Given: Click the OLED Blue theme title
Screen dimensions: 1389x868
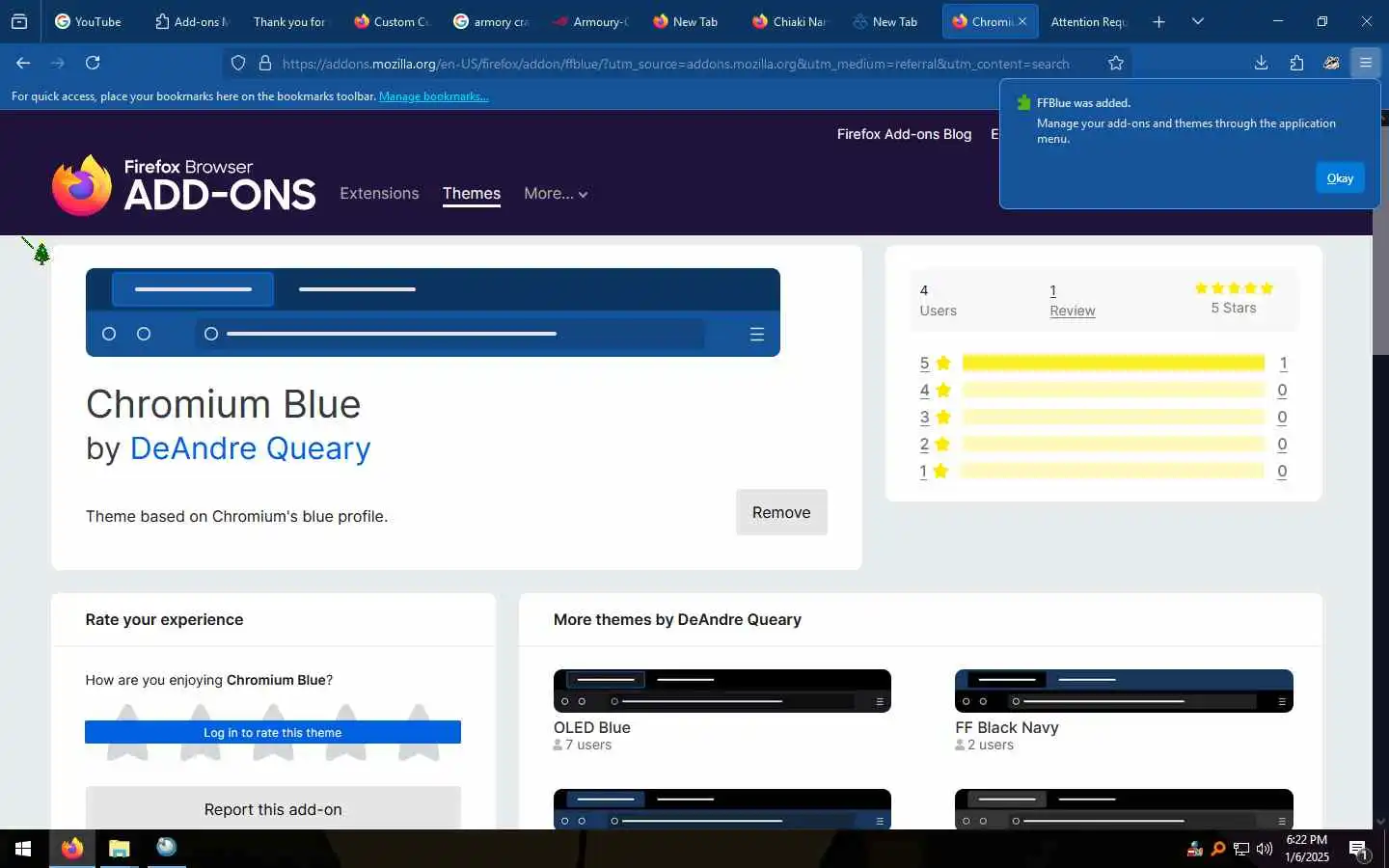Looking at the screenshot, I should [x=592, y=727].
